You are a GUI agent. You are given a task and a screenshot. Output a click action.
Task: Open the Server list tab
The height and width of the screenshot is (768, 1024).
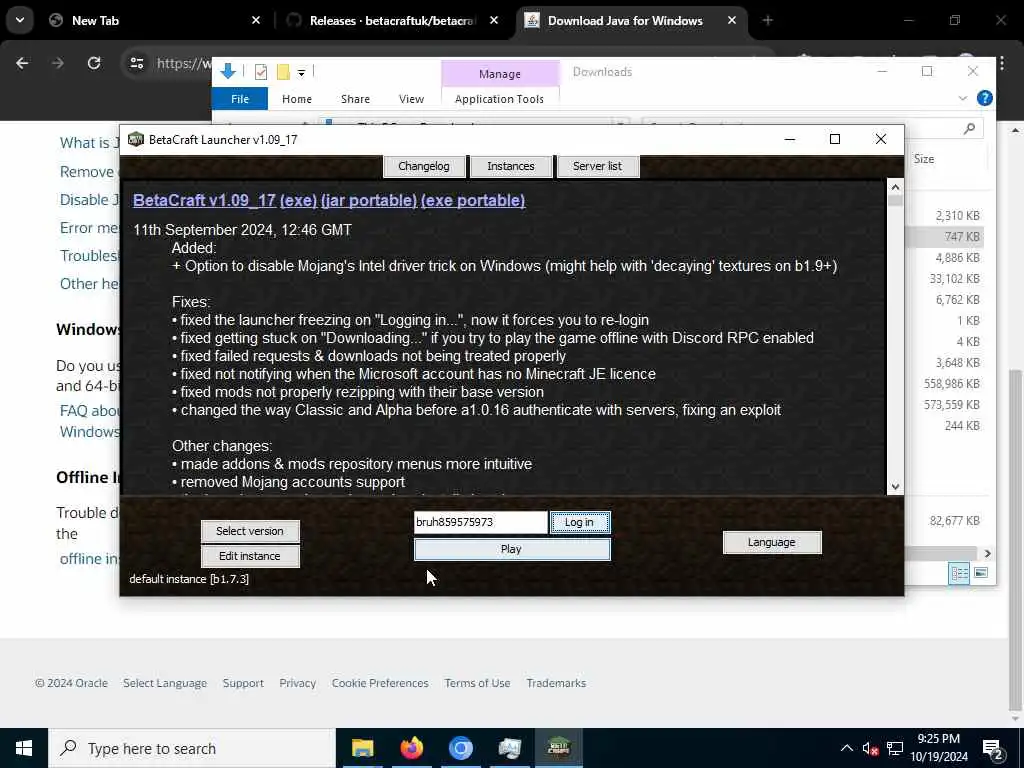[x=597, y=166]
